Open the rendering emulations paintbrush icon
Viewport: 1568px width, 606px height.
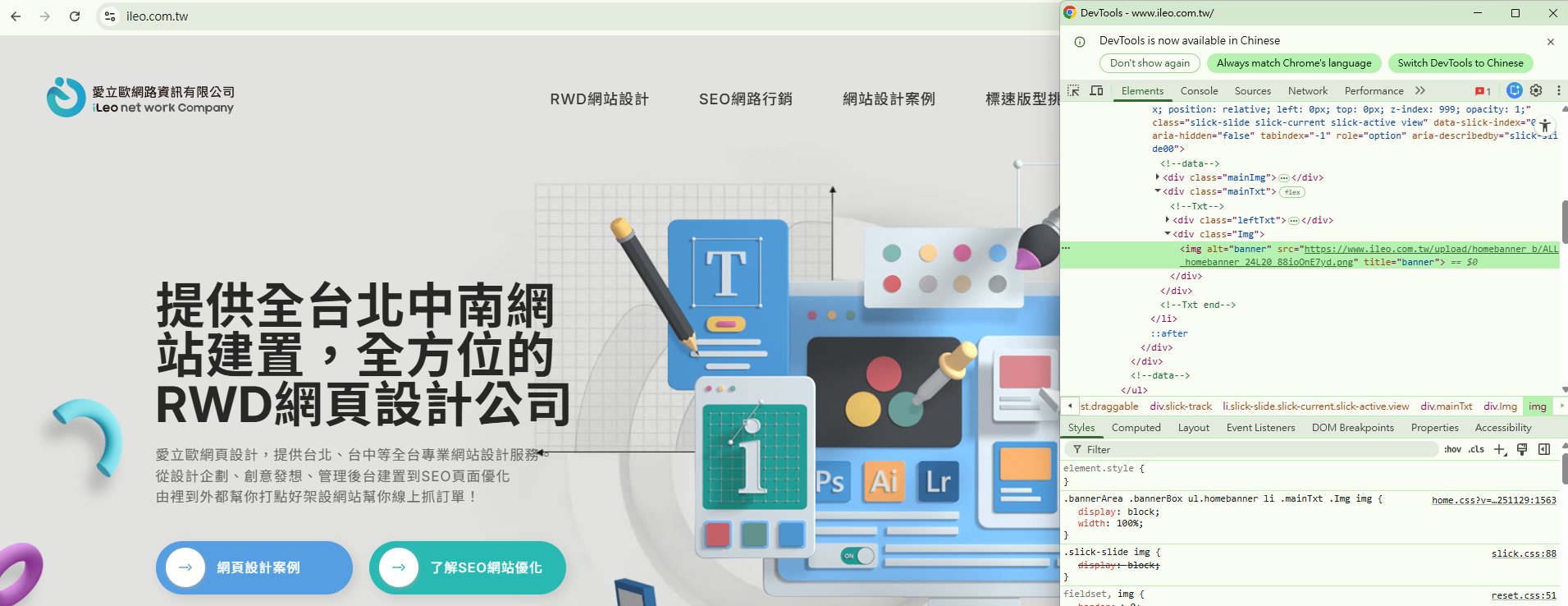tap(1522, 449)
